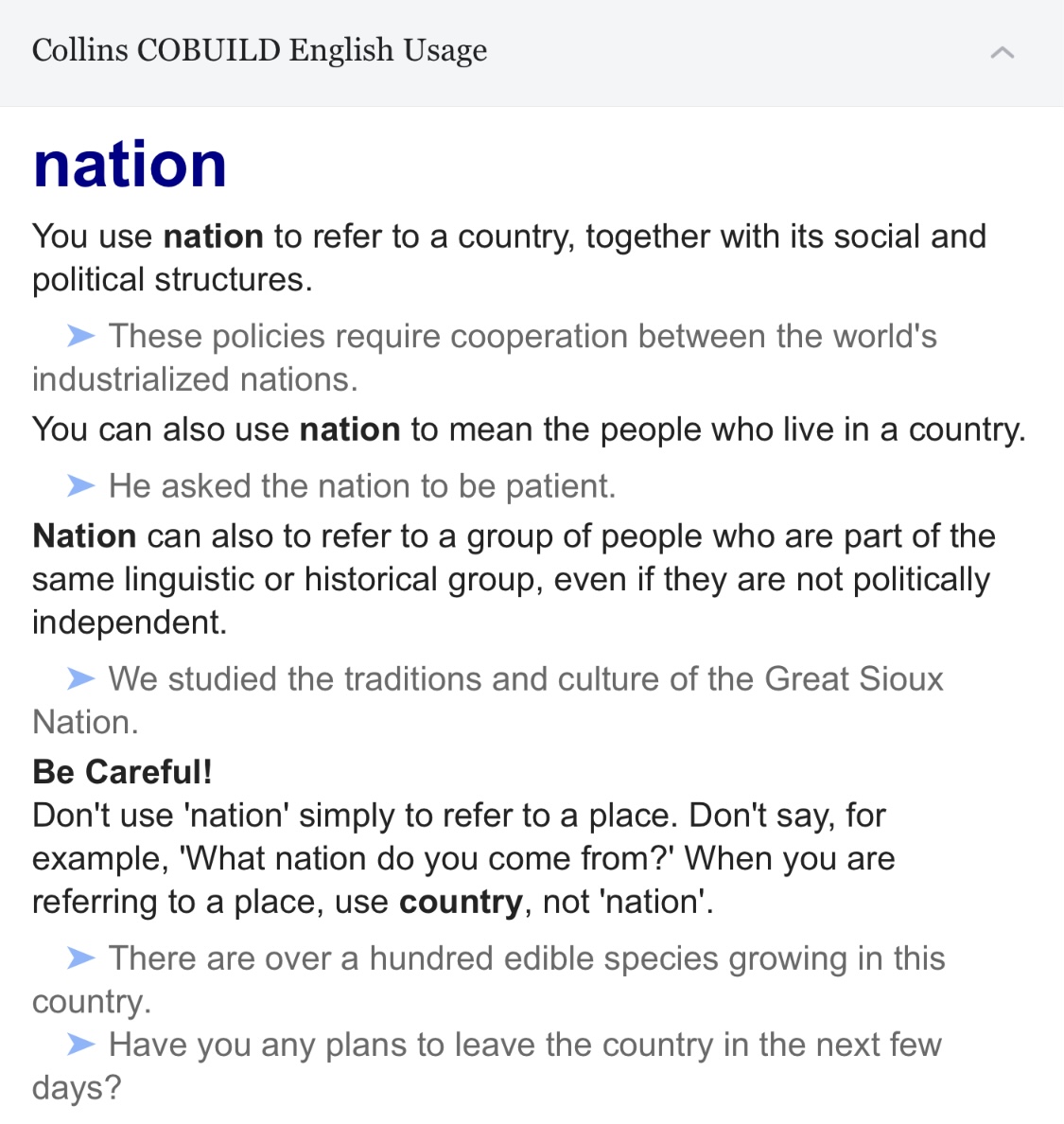Click the Collins COBUILD English Usage header title
This screenshot has height=1124, width=1064.
[259, 51]
